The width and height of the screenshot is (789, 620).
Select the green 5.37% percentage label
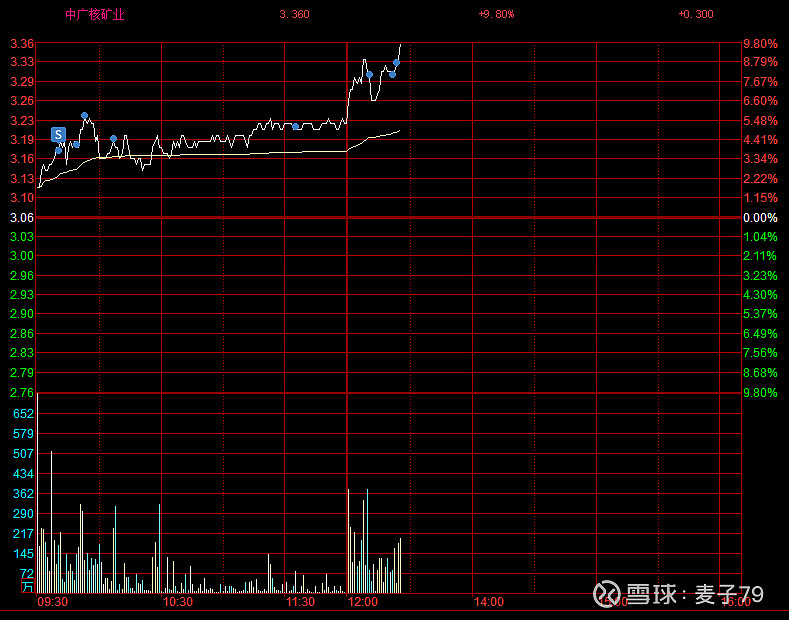click(760, 314)
